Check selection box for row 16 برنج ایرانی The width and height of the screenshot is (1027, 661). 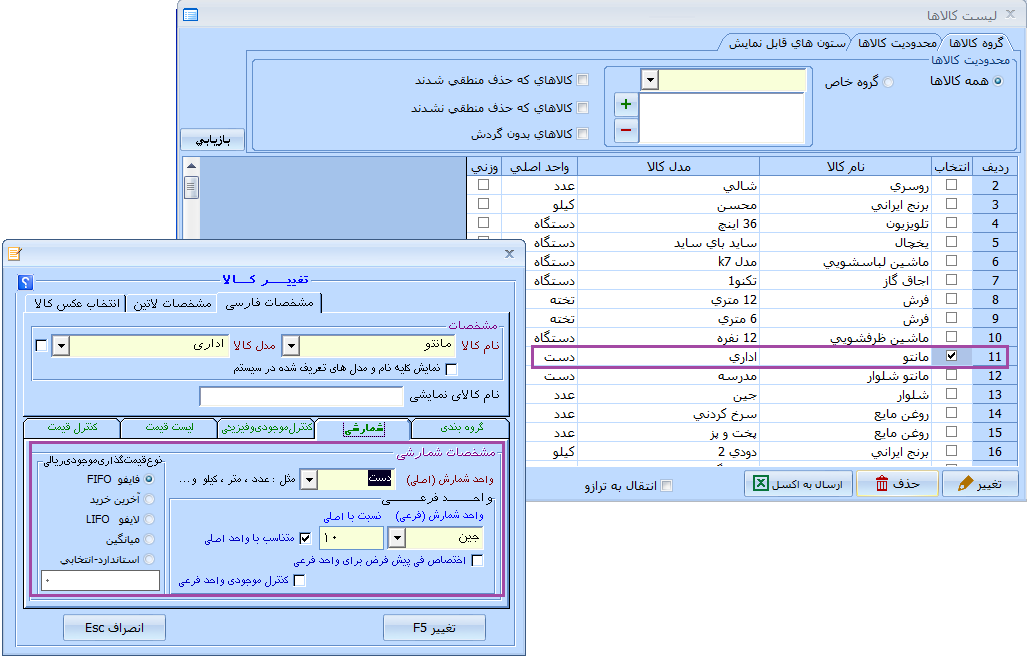point(952,451)
